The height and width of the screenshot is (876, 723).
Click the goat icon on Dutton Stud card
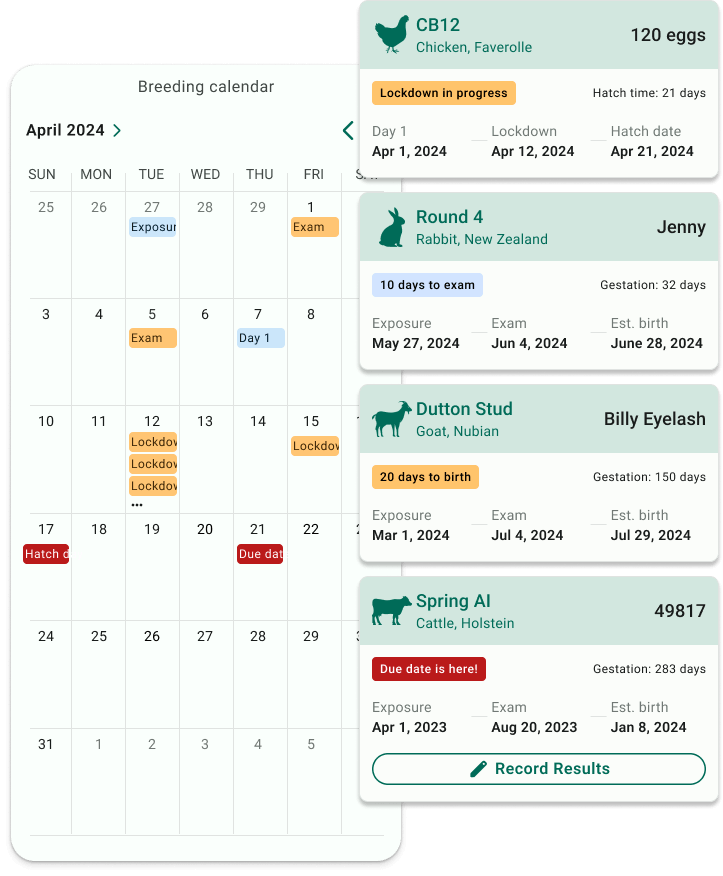click(x=392, y=419)
